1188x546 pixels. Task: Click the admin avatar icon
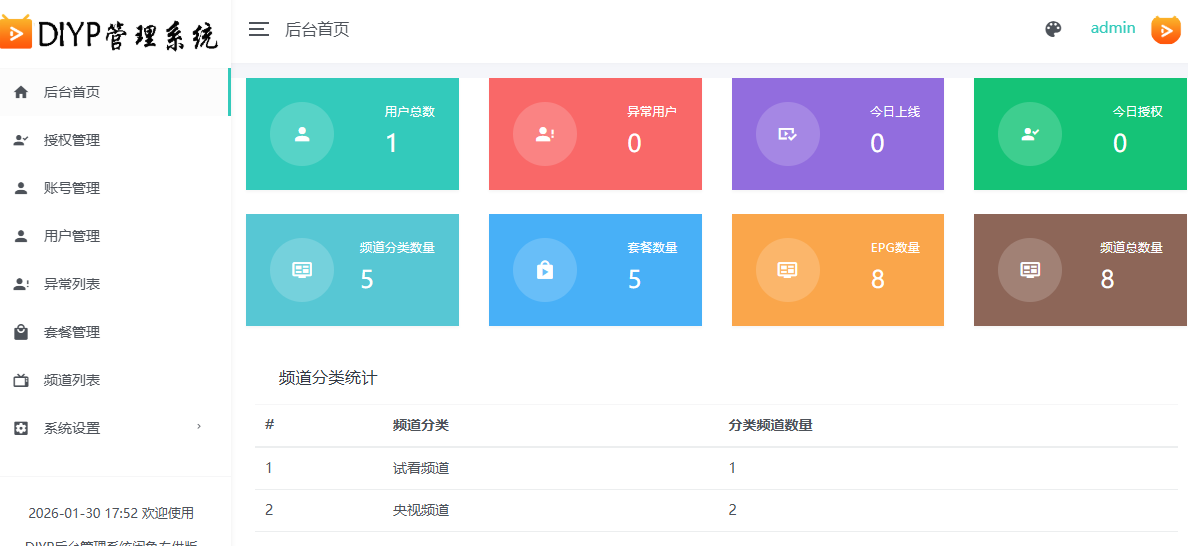(1165, 30)
